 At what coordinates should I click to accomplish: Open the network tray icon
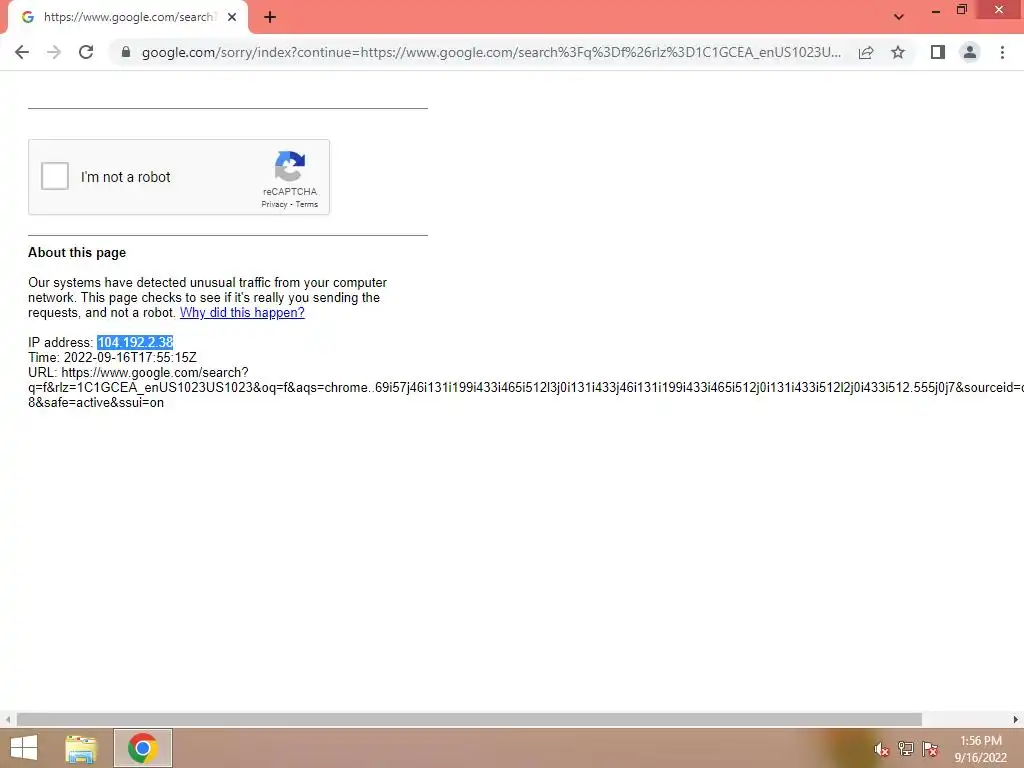(x=905, y=749)
